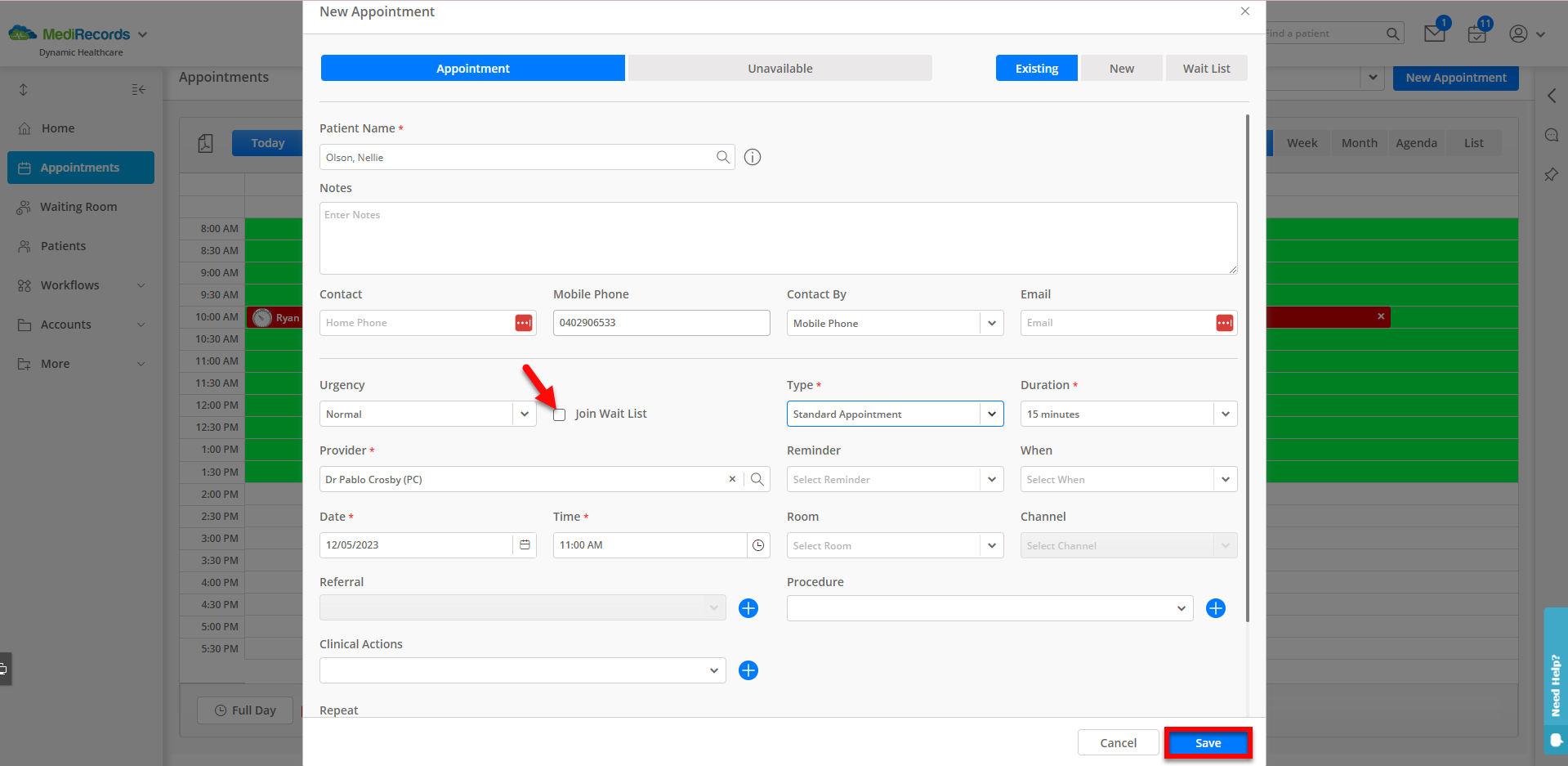The image size is (1568, 766).
Task: Click red options icon in Email field
Action: pos(1225,323)
